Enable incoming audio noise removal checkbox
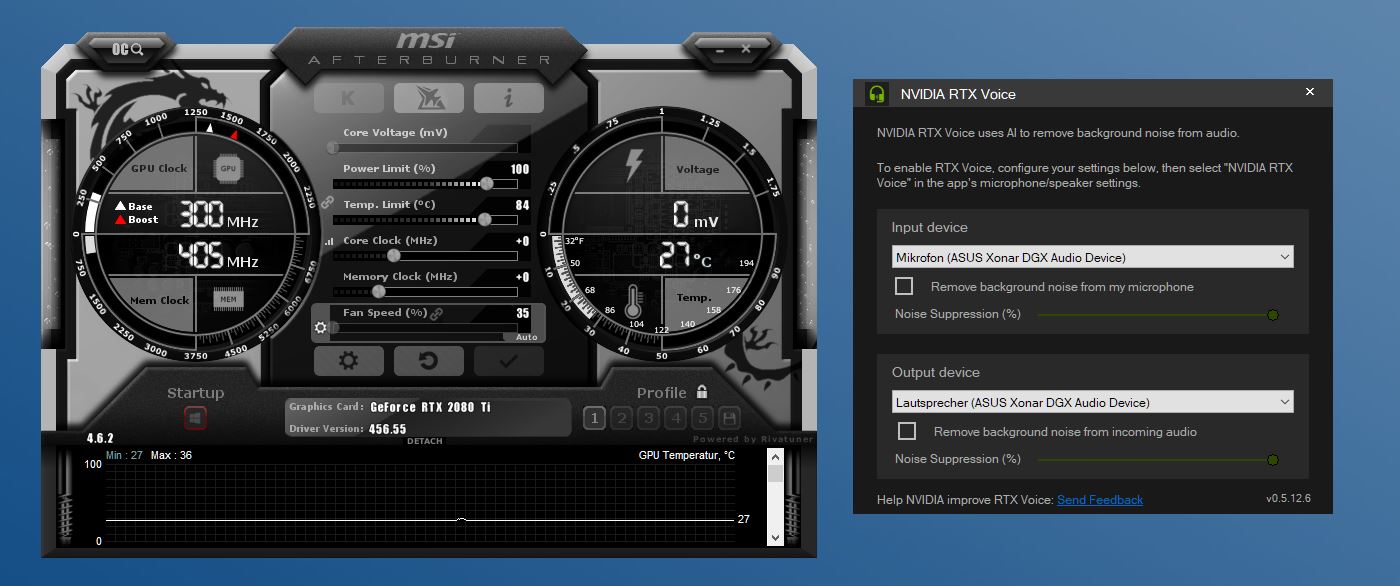Image resolution: width=1400 pixels, height=586 pixels. (907, 431)
